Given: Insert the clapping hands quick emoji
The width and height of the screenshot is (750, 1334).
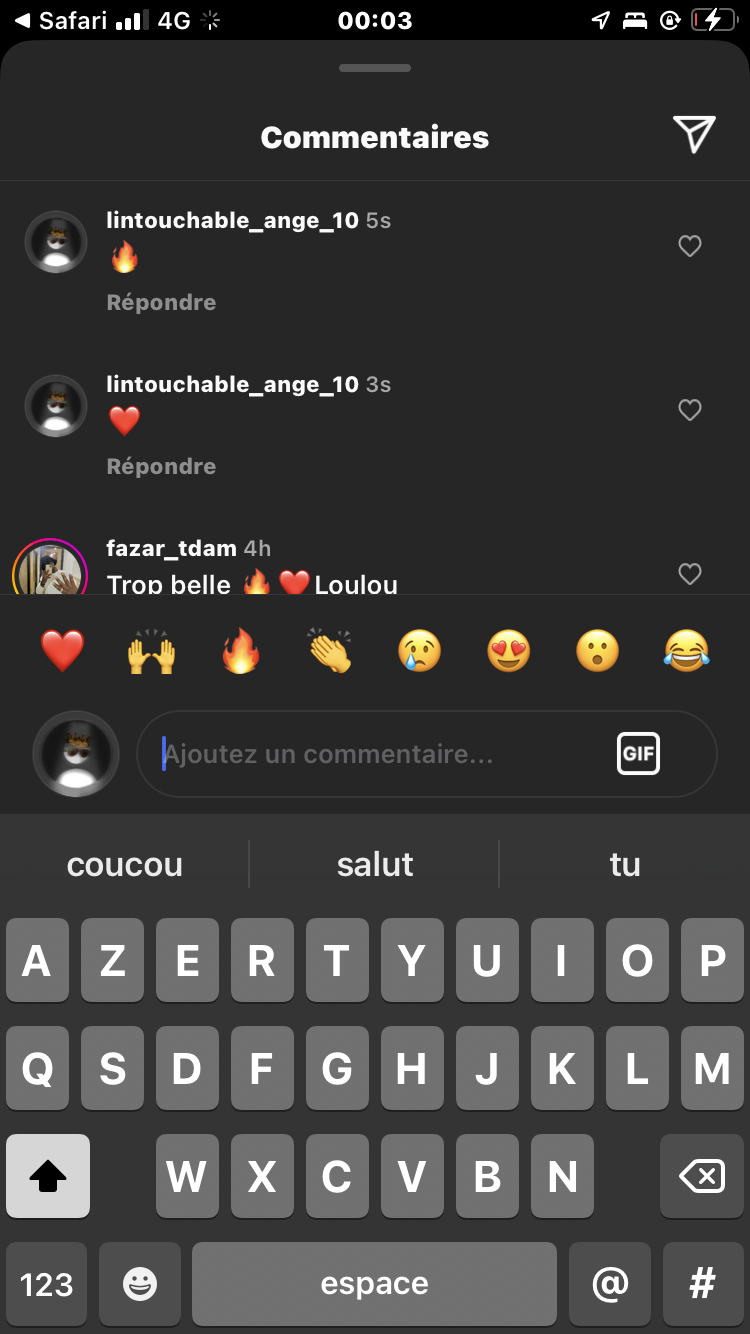Looking at the screenshot, I should (330, 652).
